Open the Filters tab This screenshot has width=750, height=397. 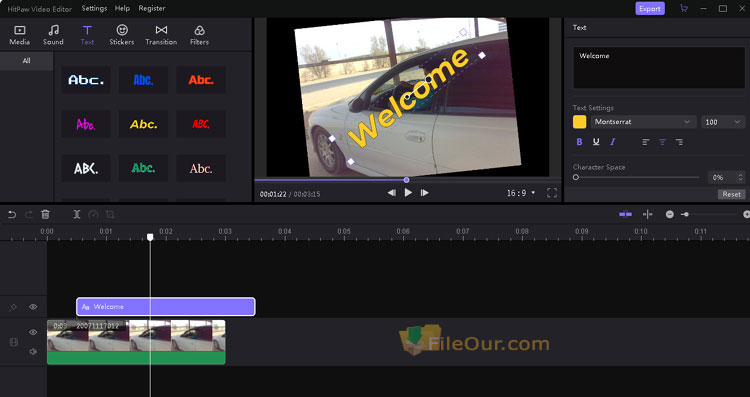point(199,35)
